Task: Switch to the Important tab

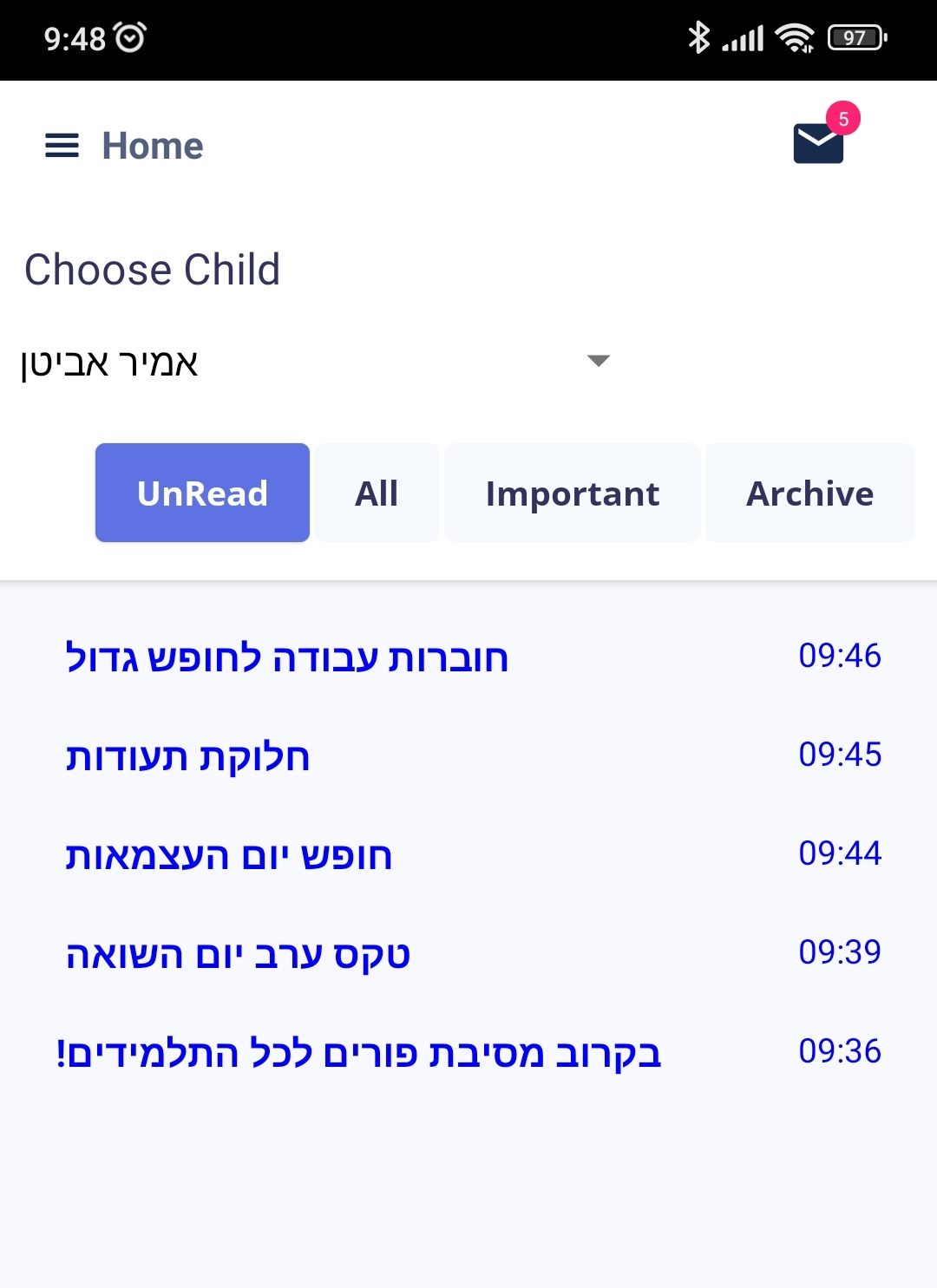Action: pos(573,493)
